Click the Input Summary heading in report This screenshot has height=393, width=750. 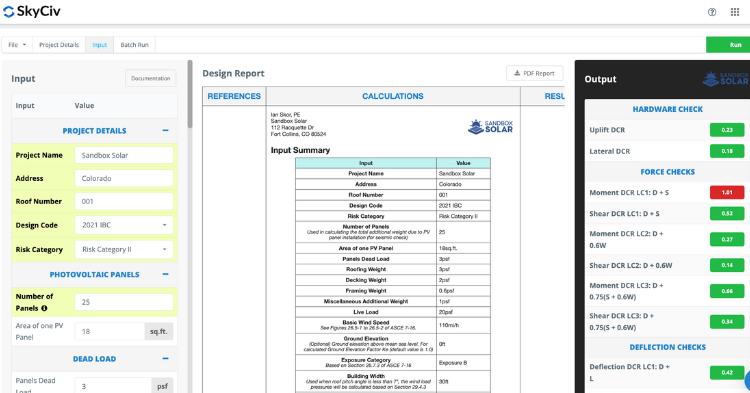pos(300,150)
